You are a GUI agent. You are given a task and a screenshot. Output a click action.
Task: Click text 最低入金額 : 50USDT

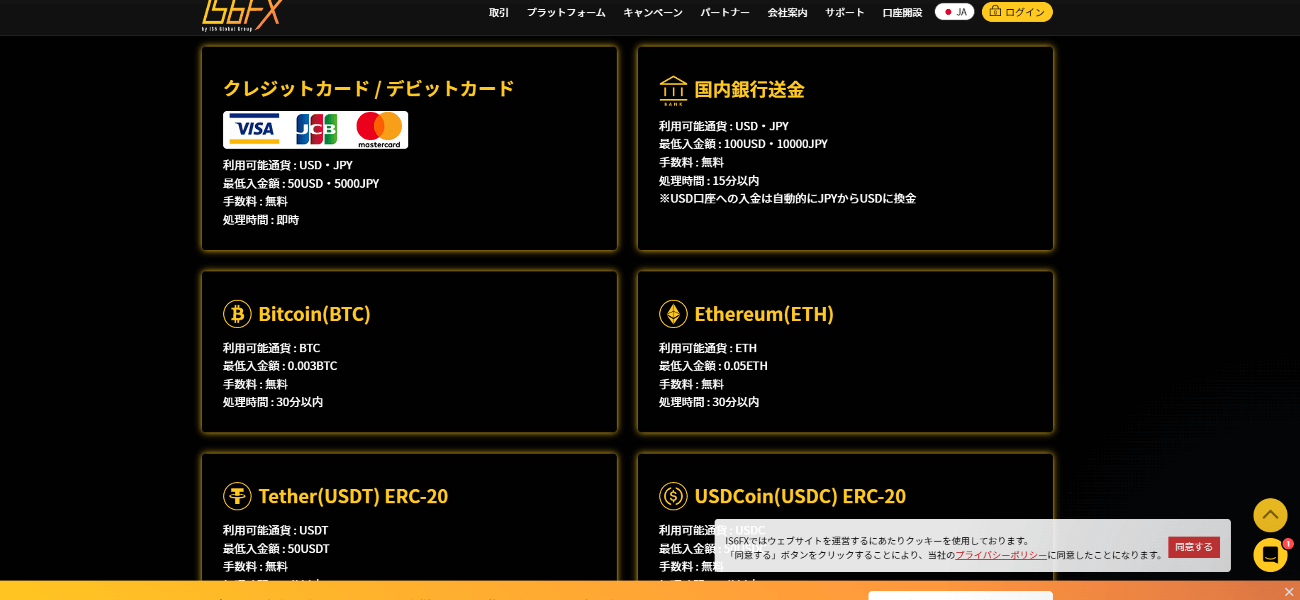(x=276, y=548)
